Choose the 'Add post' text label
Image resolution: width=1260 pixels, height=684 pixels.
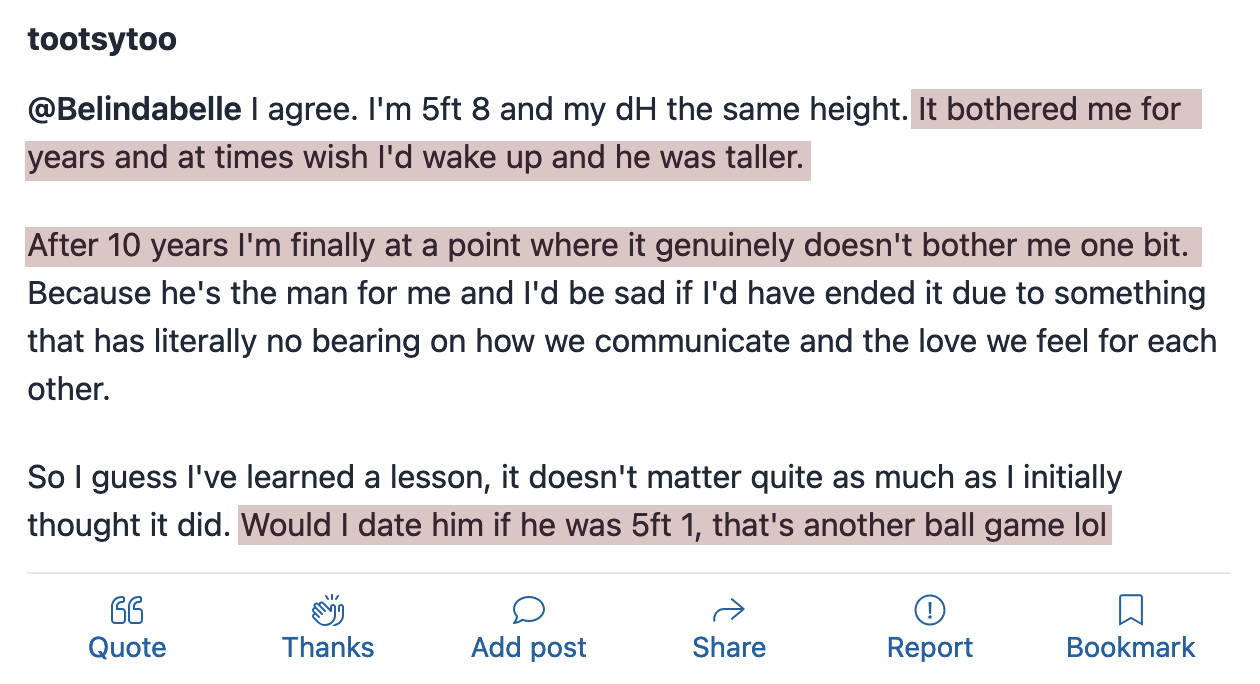(529, 647)
